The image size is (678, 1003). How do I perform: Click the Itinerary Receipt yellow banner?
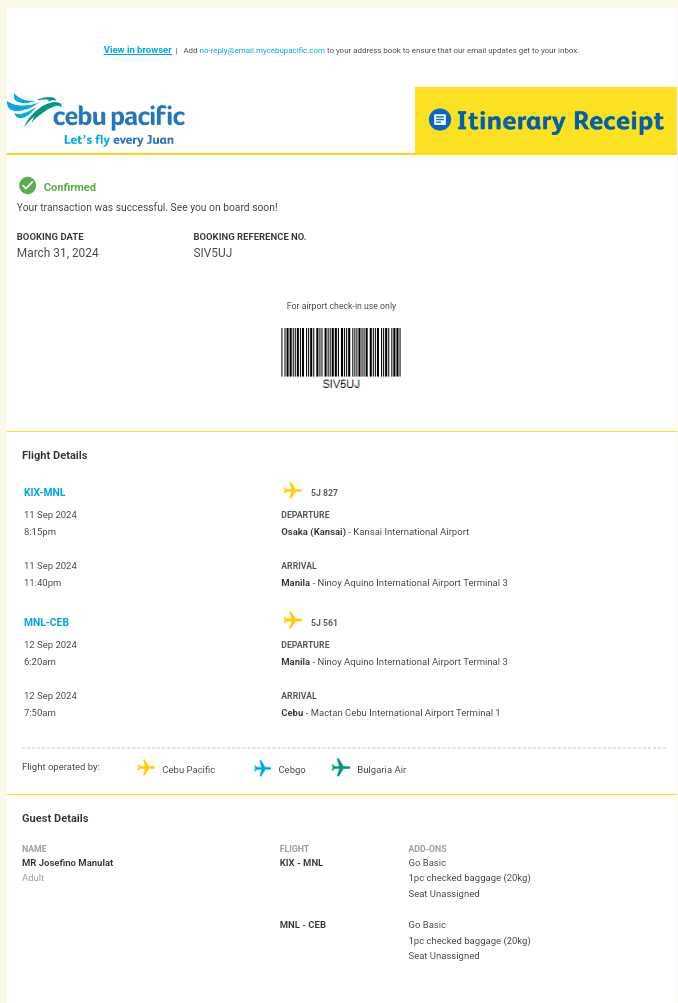tap(546, 121)
